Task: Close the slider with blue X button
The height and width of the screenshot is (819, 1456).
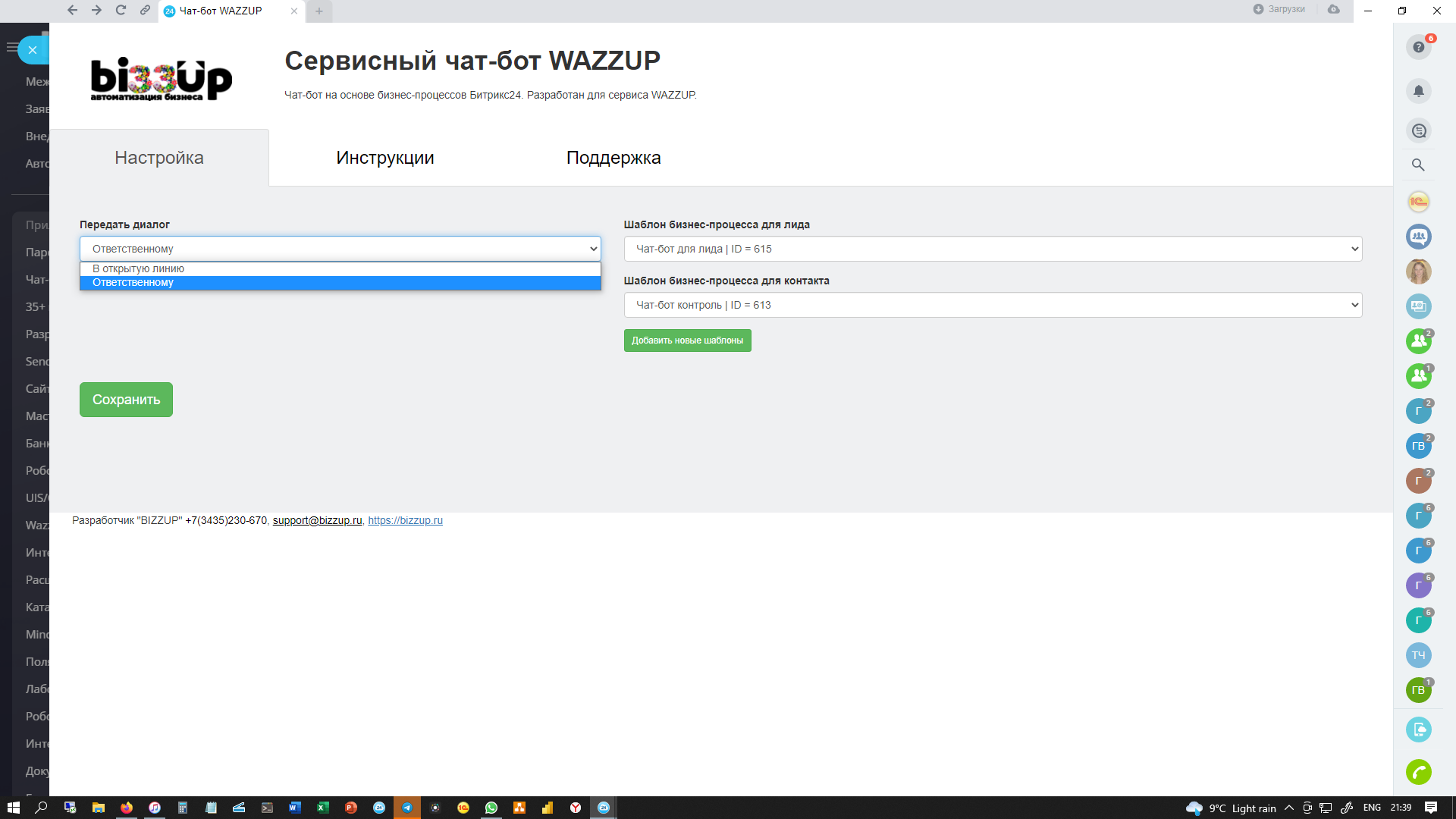Action: point(33,50)
